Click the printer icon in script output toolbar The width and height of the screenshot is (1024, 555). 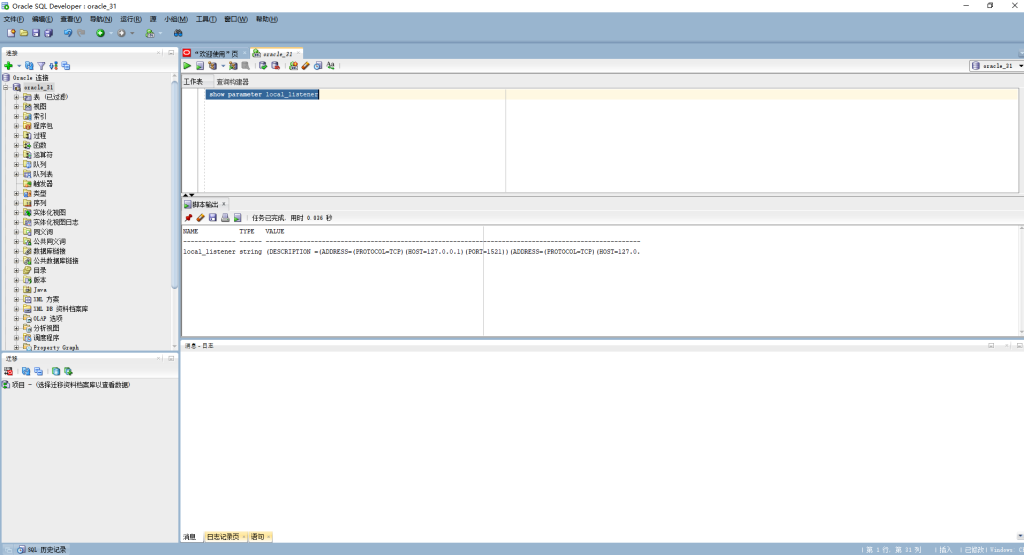[x=225, y=217]
